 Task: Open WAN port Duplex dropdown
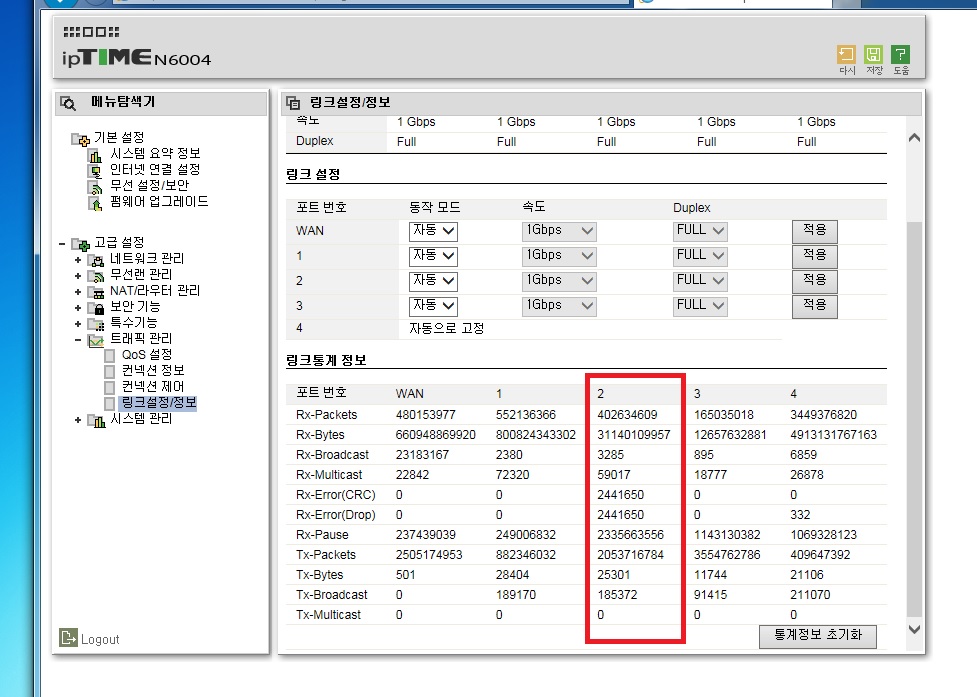(700, 231)
